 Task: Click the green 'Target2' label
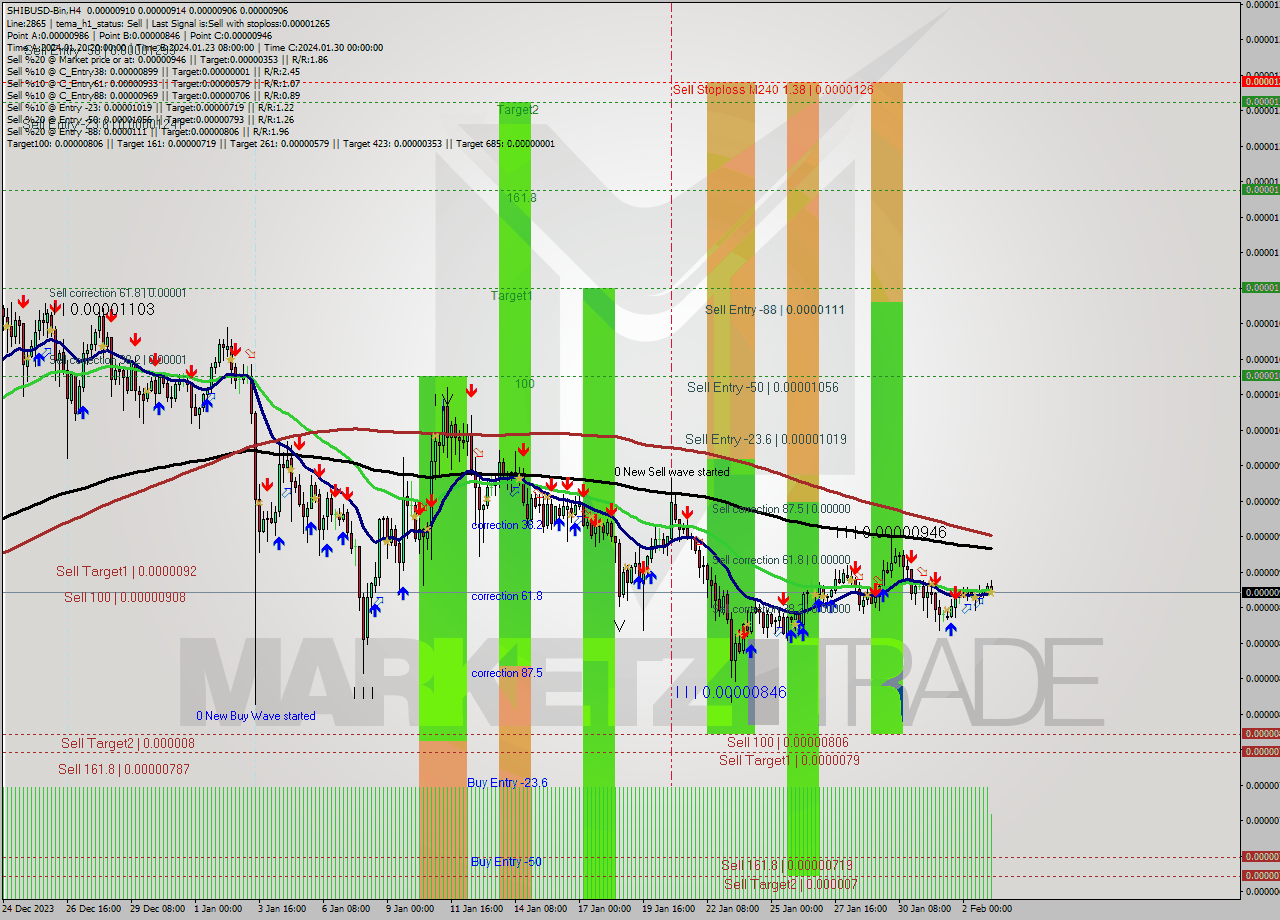(x=518, y=110)
